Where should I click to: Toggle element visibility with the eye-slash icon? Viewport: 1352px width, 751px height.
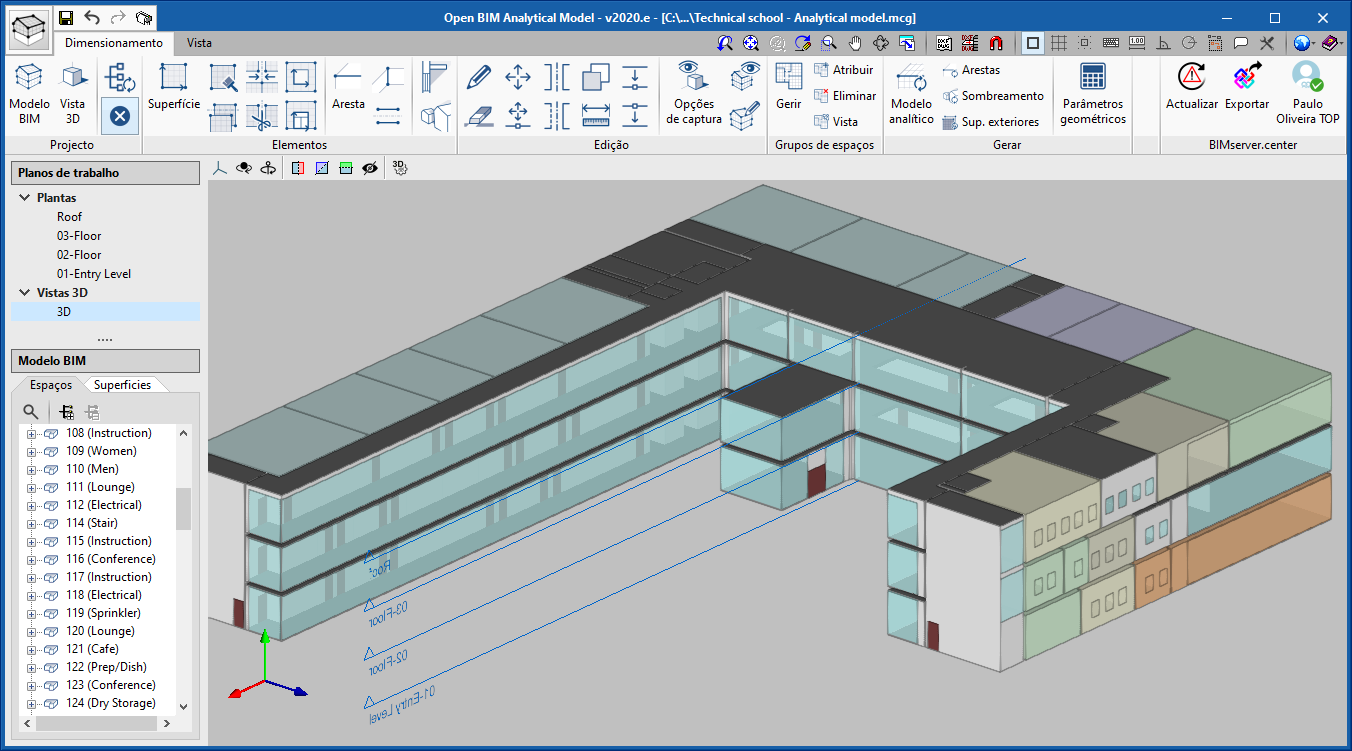[x=371, y=168]
